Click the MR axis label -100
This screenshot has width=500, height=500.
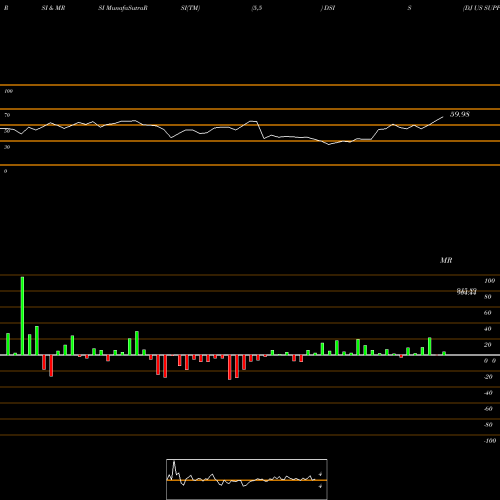490,441
